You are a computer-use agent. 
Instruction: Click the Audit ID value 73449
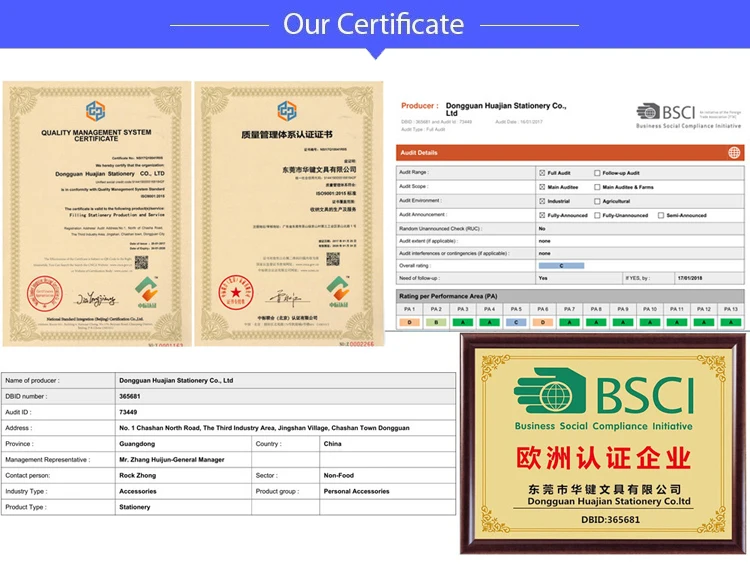coord(128,412)
